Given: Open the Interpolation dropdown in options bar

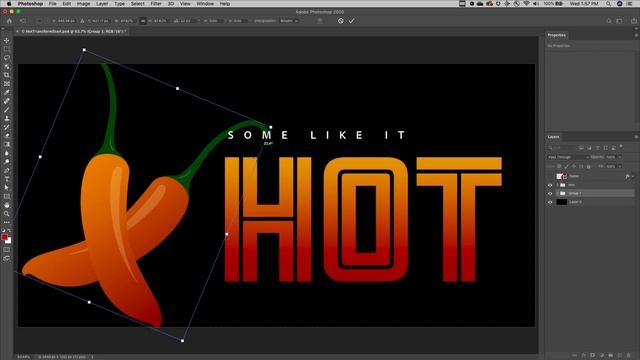Looking at the screenshot, I should (x=289, y=21).
